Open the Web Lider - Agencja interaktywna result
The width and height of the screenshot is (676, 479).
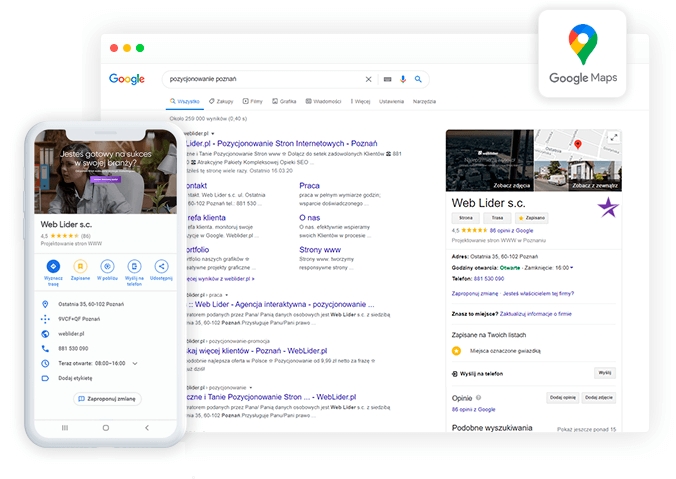[x=281, y=304]
